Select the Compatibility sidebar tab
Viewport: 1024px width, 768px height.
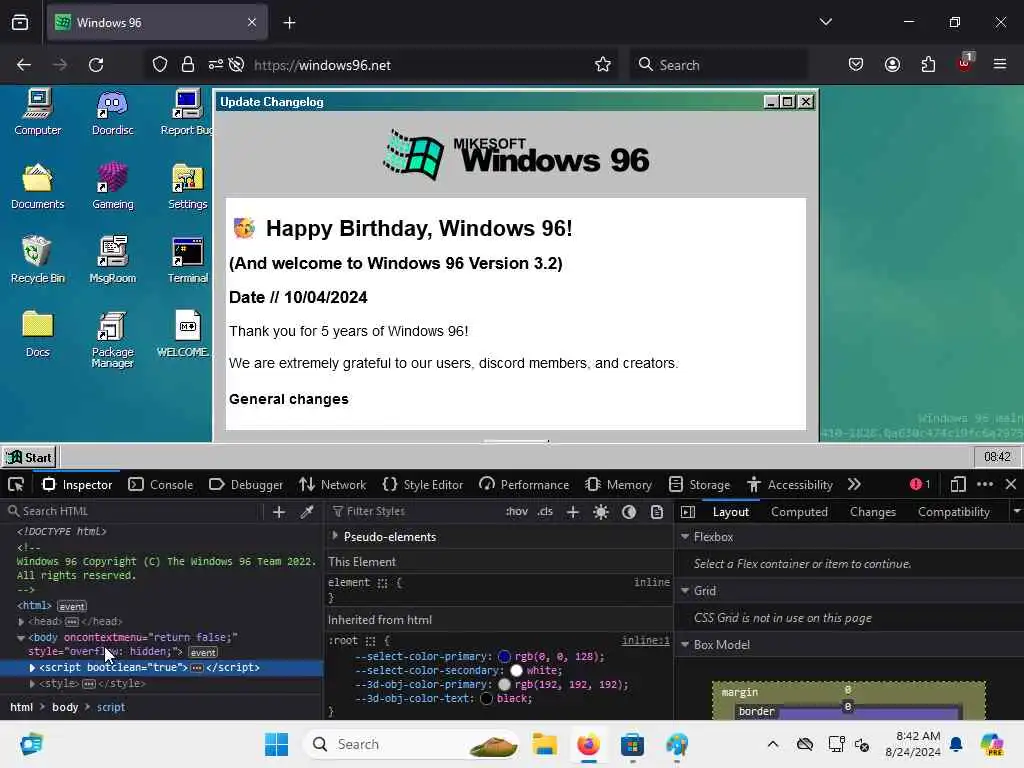pos(953,512)
